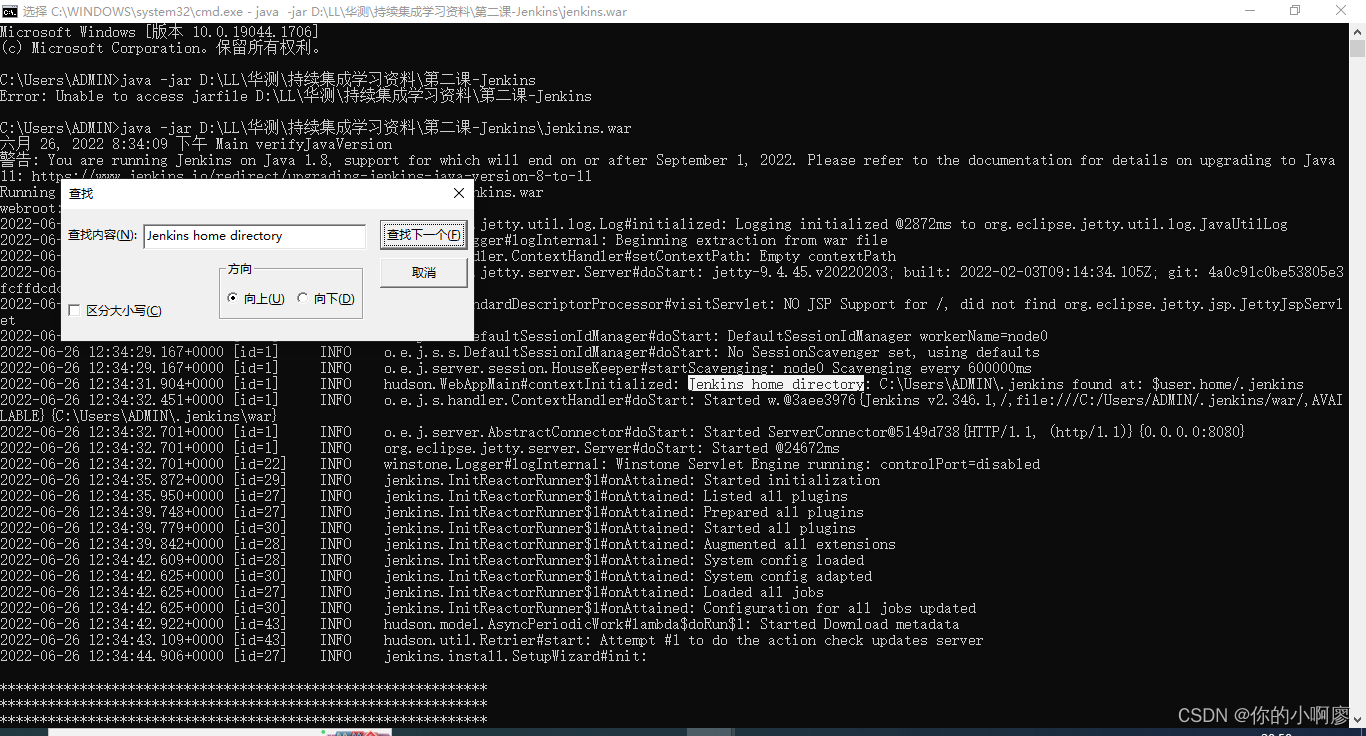The width and height of the screenshot is (1366, 736).
Task: Click the 'Started @24672ms' log text
Action: [776, 448]
